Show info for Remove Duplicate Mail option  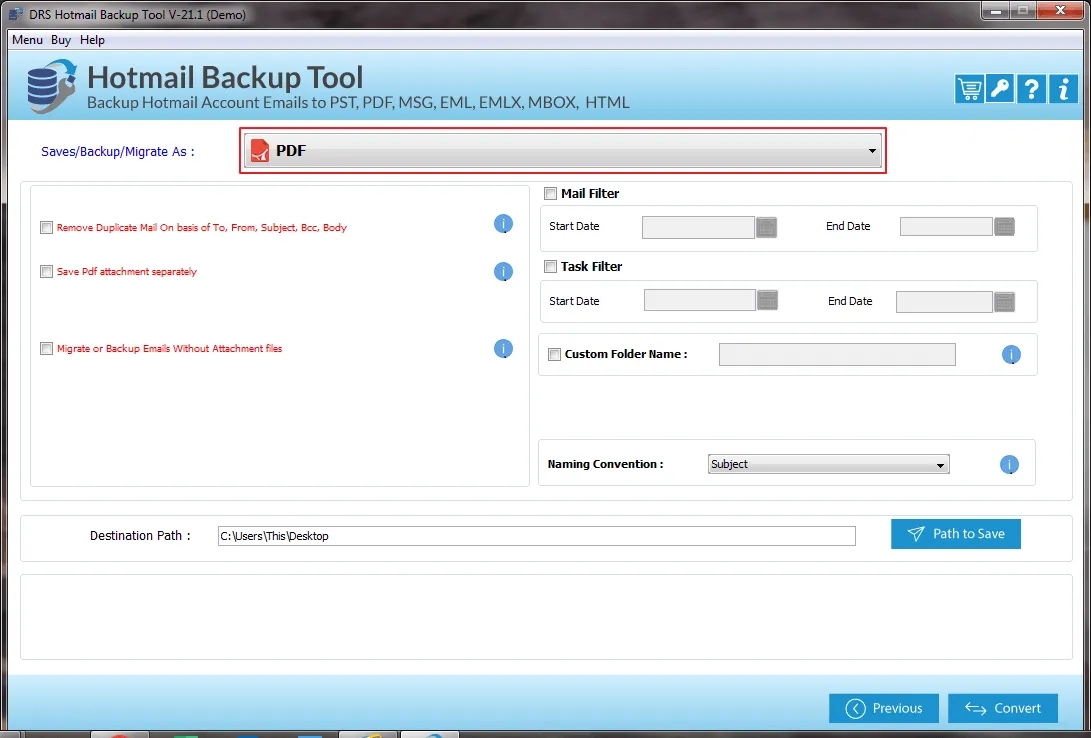pos(503,224)
